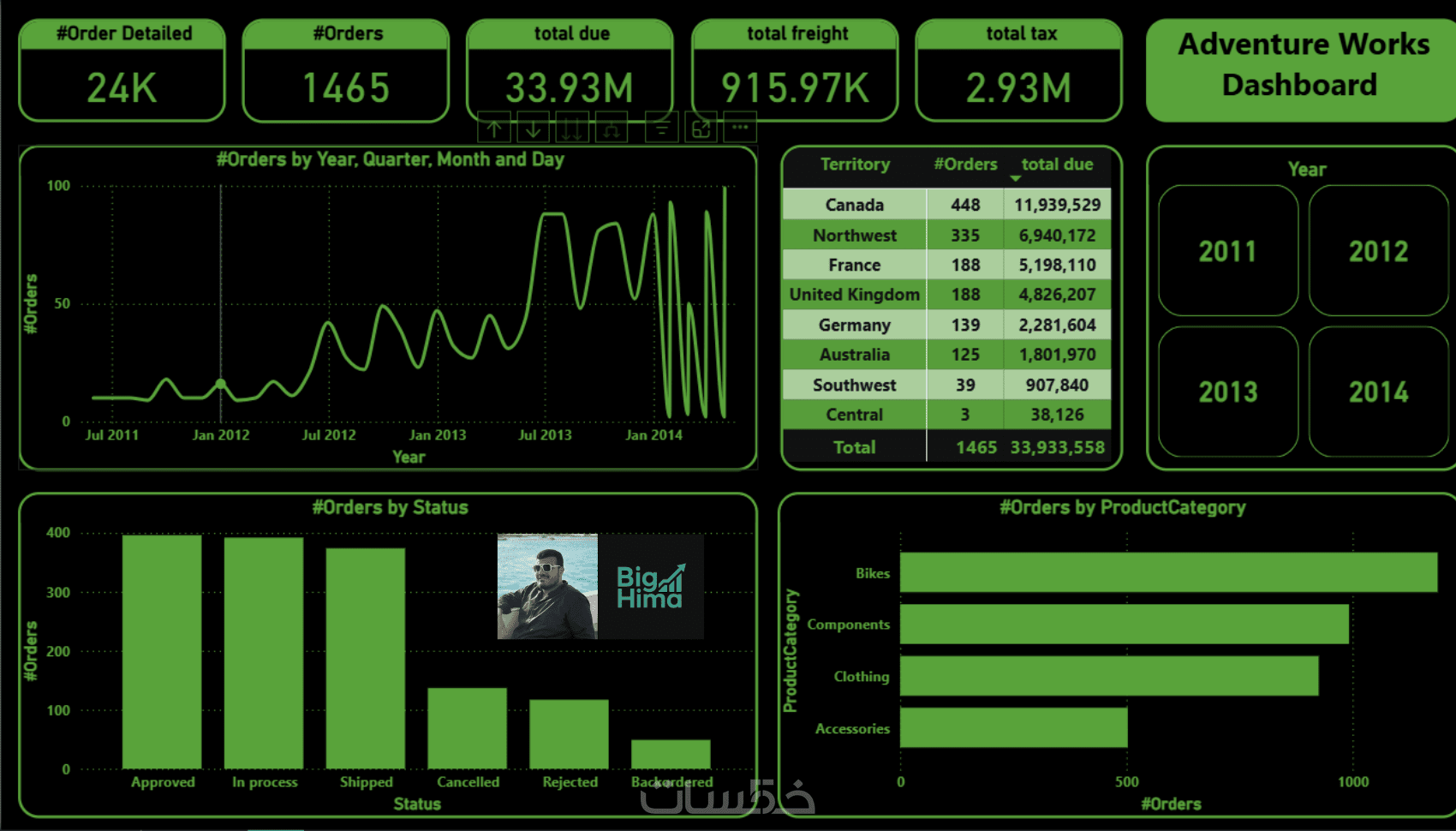Select the United Kingdom territory cell
The width and height of the screenshot is (1456, 831).
pos(855,295)
